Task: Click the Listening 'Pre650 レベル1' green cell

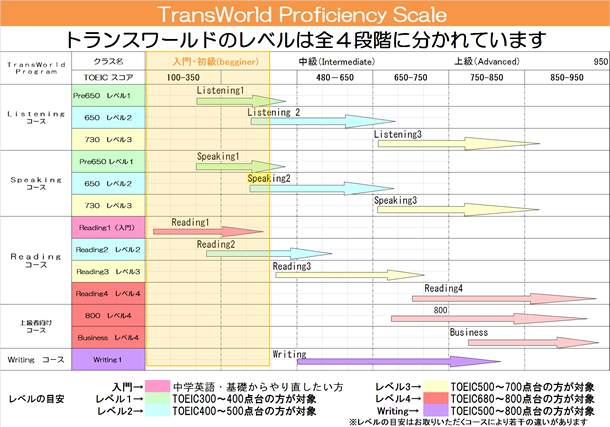Action: [x=109, y=96]
